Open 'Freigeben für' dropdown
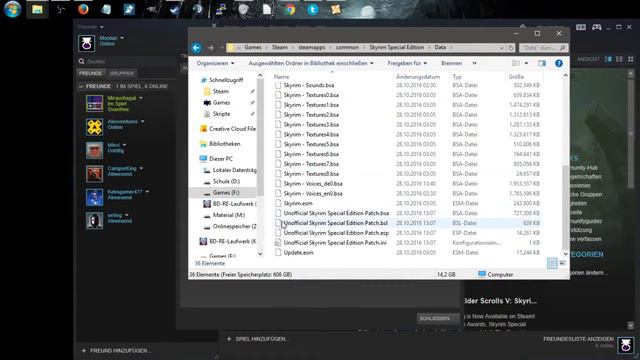The width and height of the screenshot is (640, 360). coord(407,63)
